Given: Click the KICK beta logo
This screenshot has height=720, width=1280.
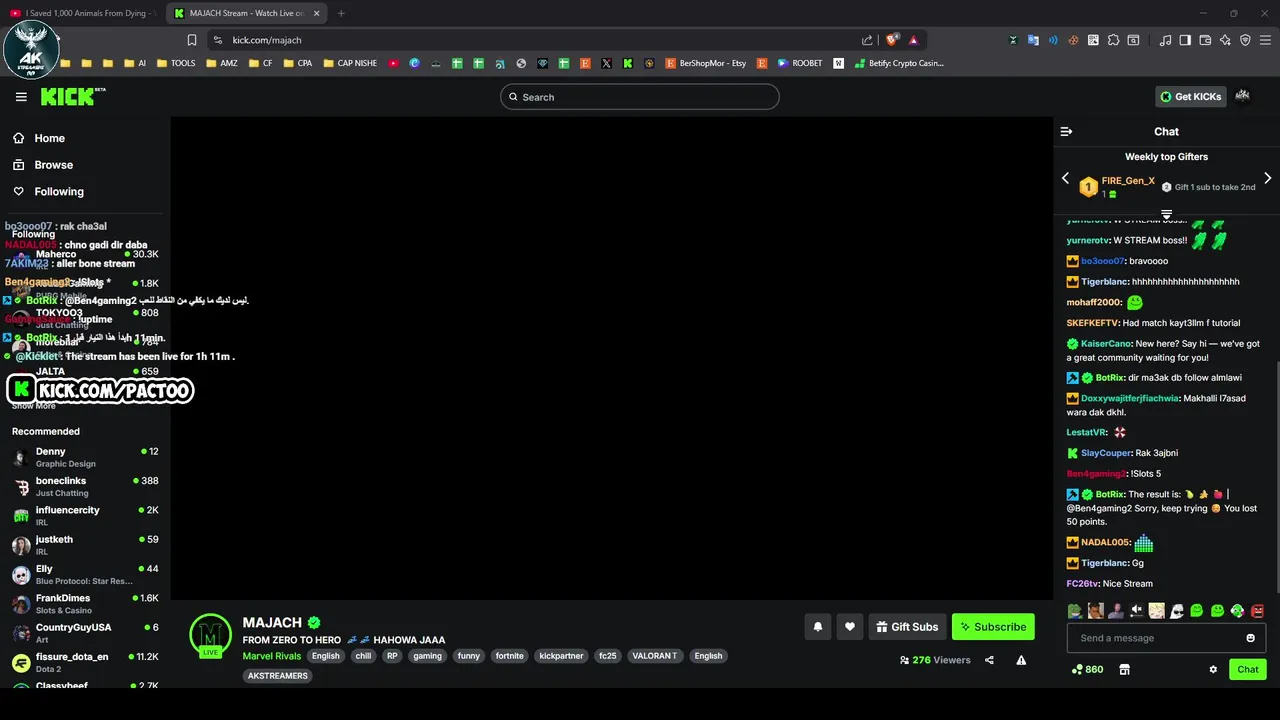Looking at the screenshot, I should coord(72,96).
